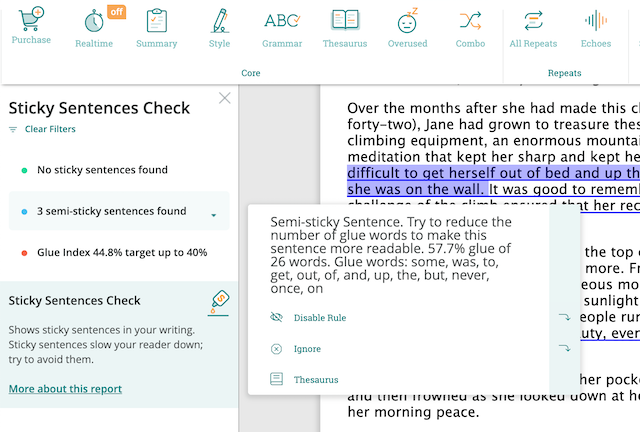This screenshot has width=640, height=432.
Task: Run the Overused words report
Action: point(407,20)
